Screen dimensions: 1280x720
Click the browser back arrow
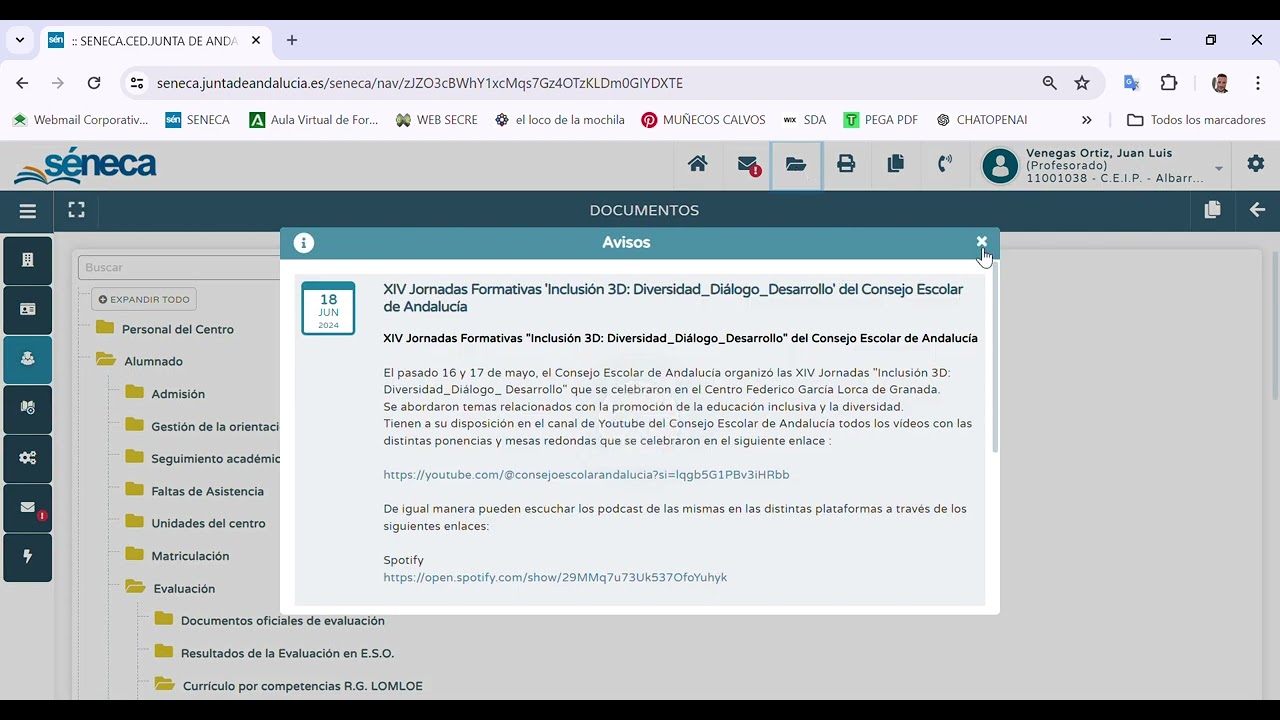[x=22, y=83]
